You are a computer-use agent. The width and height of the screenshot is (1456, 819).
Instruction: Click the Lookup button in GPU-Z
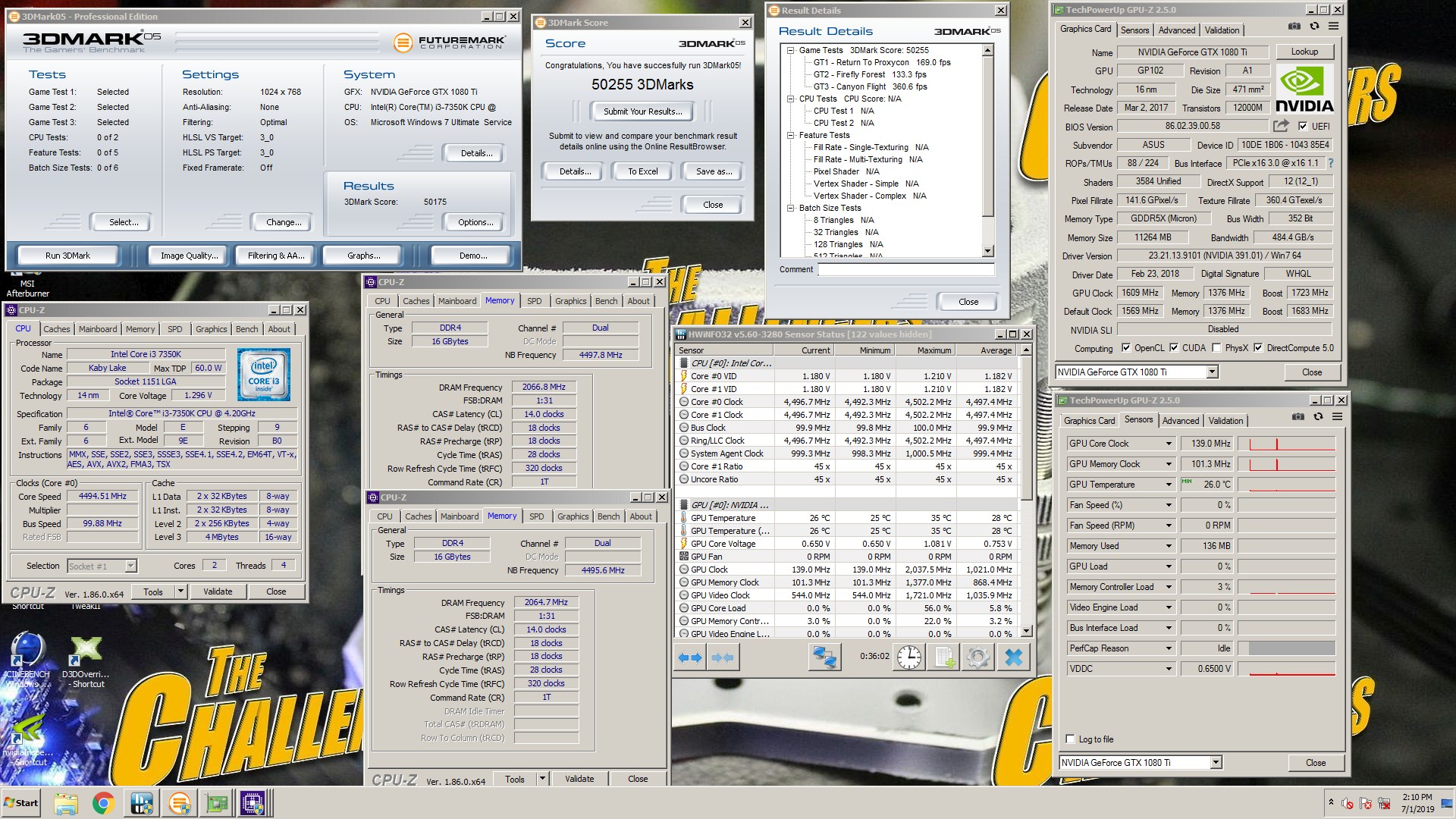point(1304,52)
